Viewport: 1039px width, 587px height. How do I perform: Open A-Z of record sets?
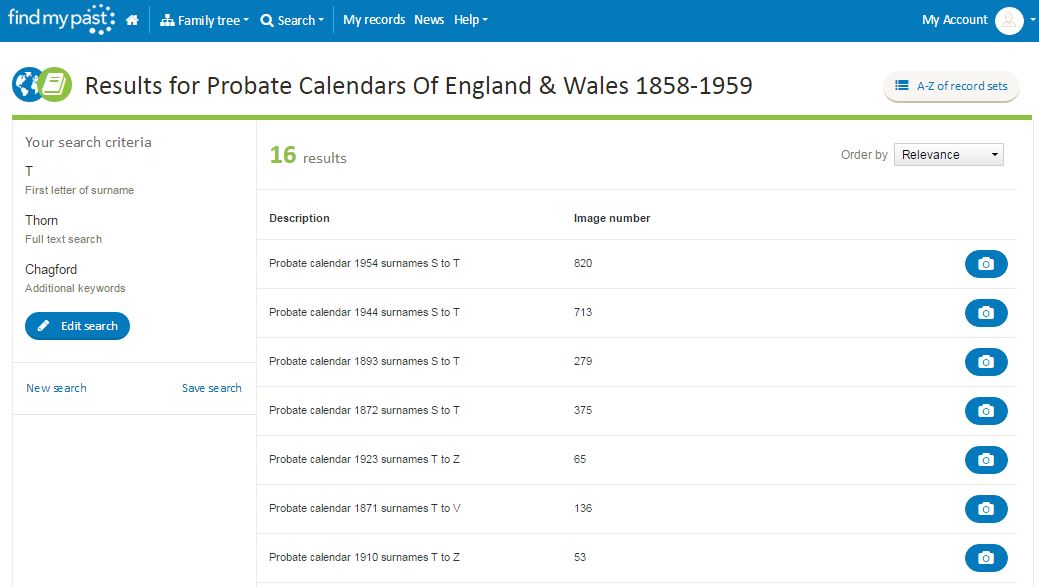[951, 87]
